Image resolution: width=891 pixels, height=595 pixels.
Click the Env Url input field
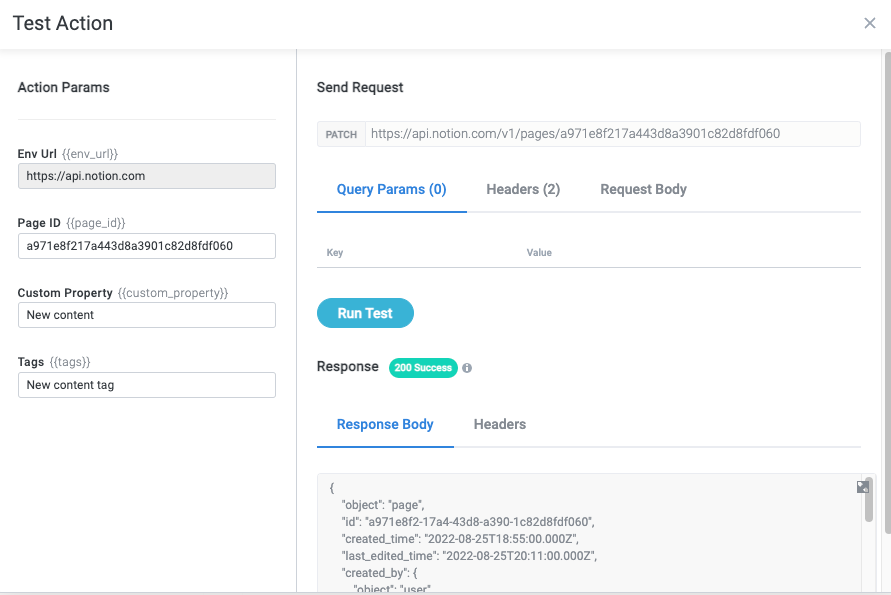pyautogui.click(x=147, y=176)
